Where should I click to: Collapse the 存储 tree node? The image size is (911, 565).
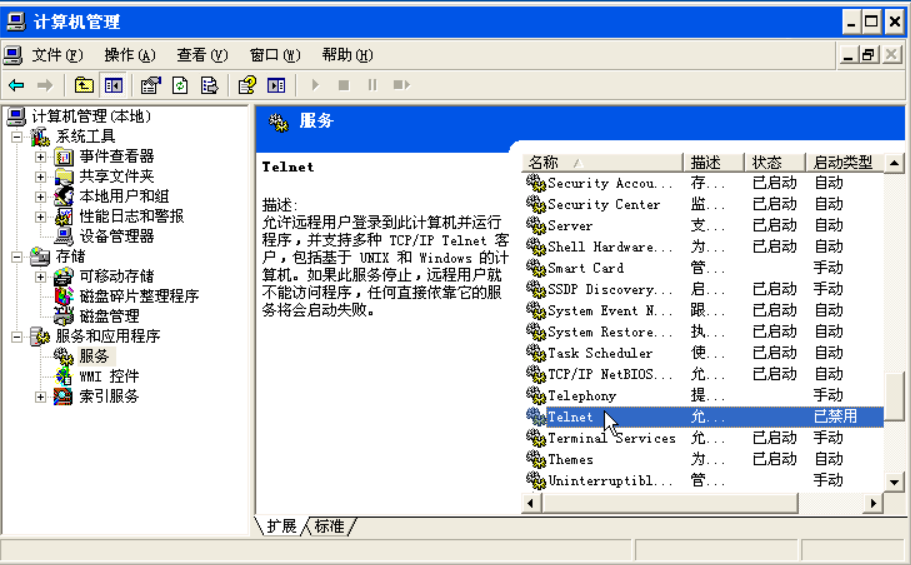[17, 257]
